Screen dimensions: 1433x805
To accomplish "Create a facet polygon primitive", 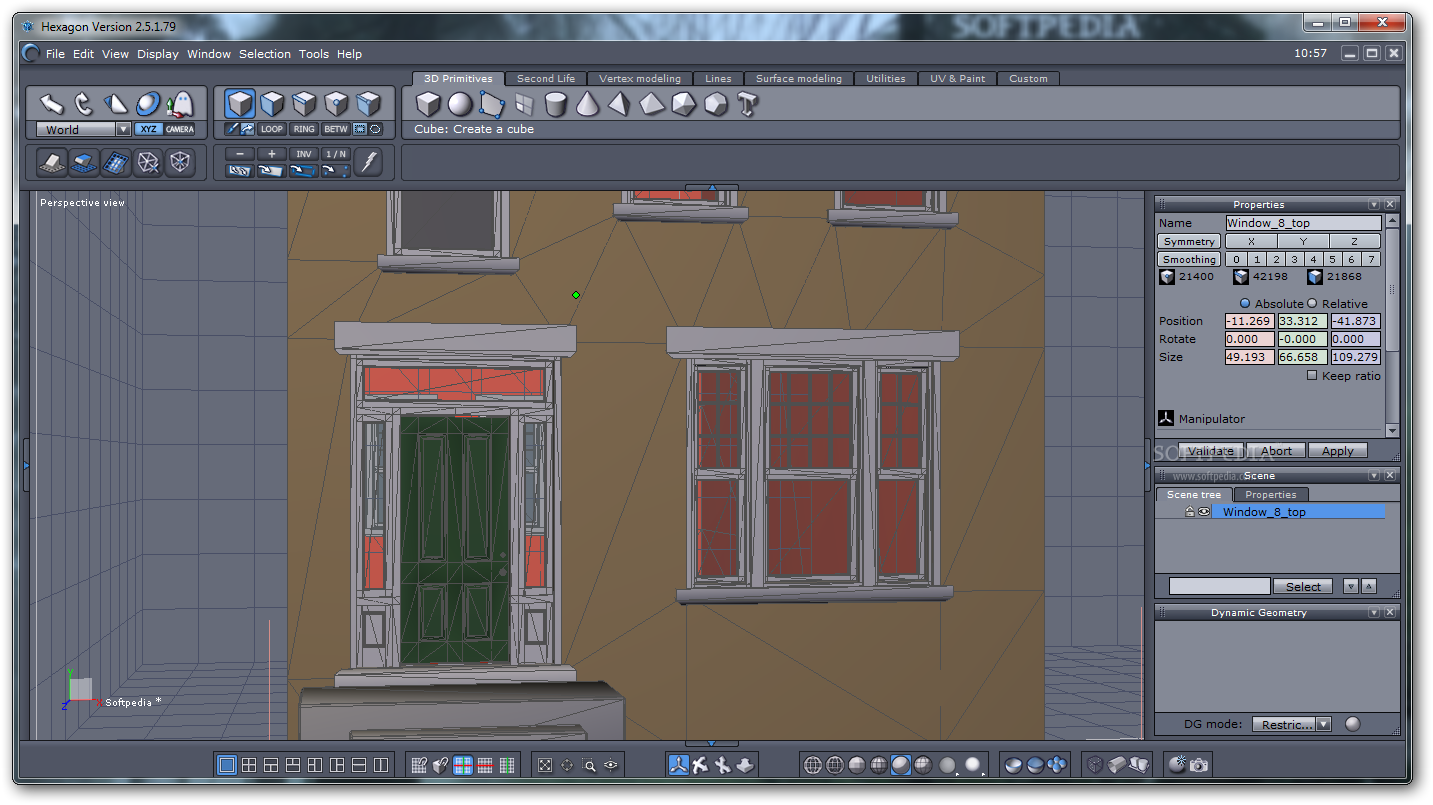I will (492, 104).
